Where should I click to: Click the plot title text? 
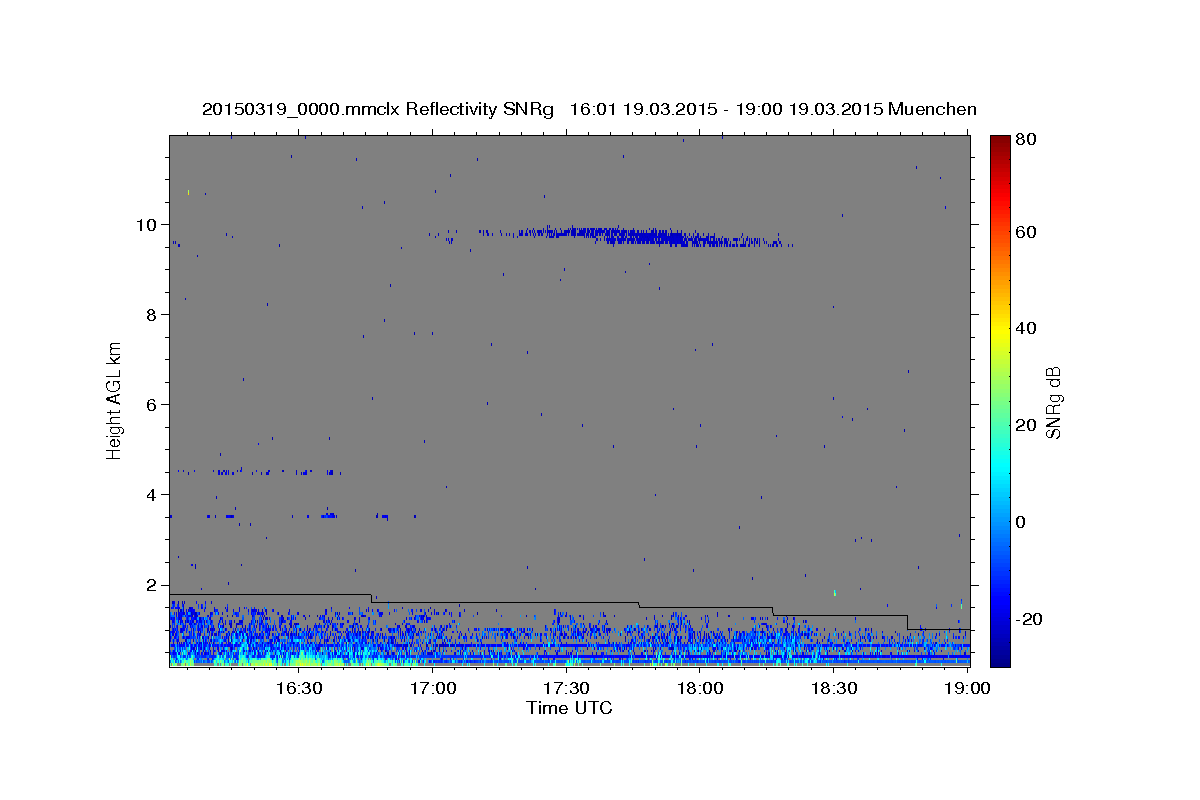[x=589, y=109]
